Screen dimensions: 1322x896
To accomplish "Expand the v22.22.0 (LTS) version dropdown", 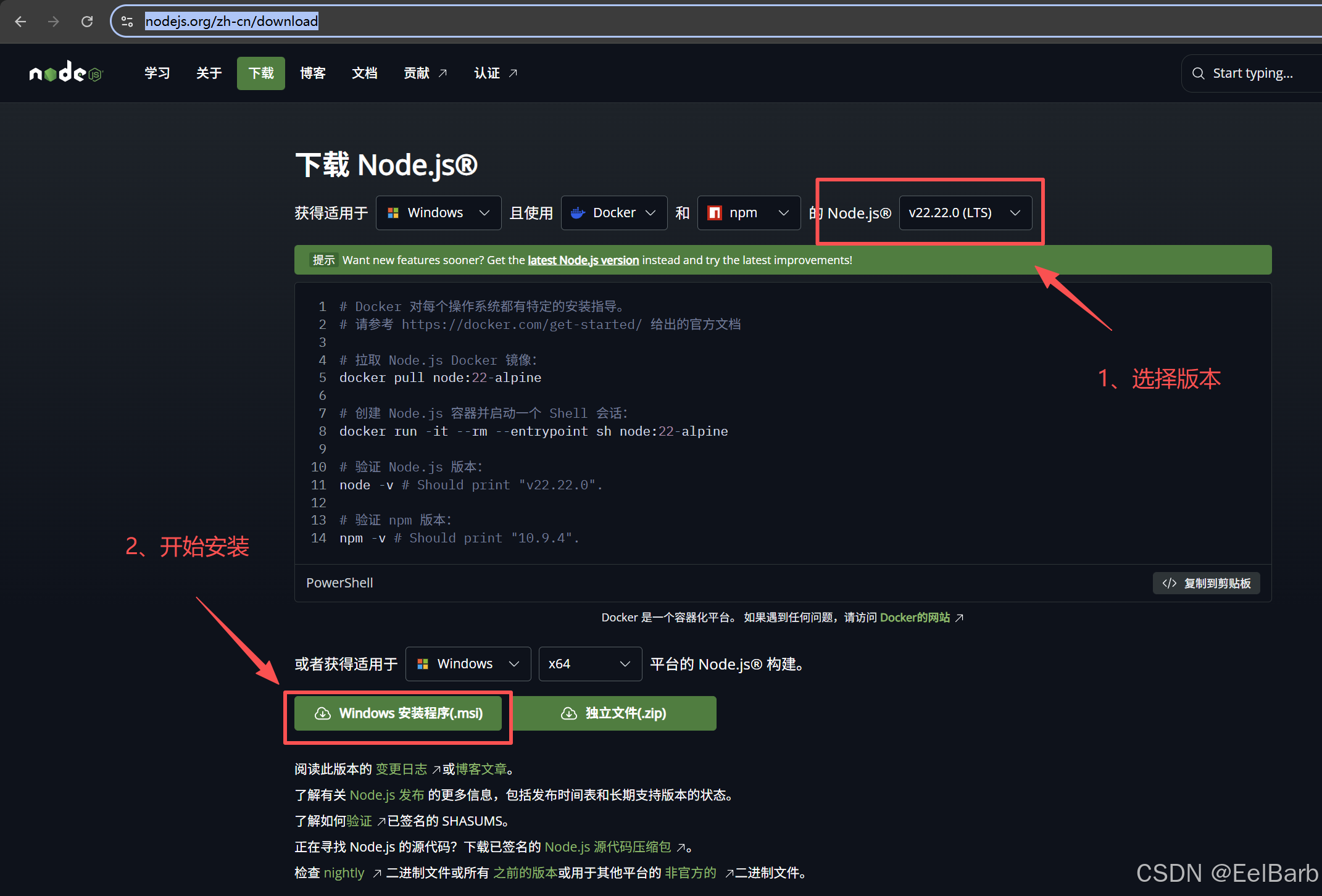I will pyautogui.click(x=965, y=213).
